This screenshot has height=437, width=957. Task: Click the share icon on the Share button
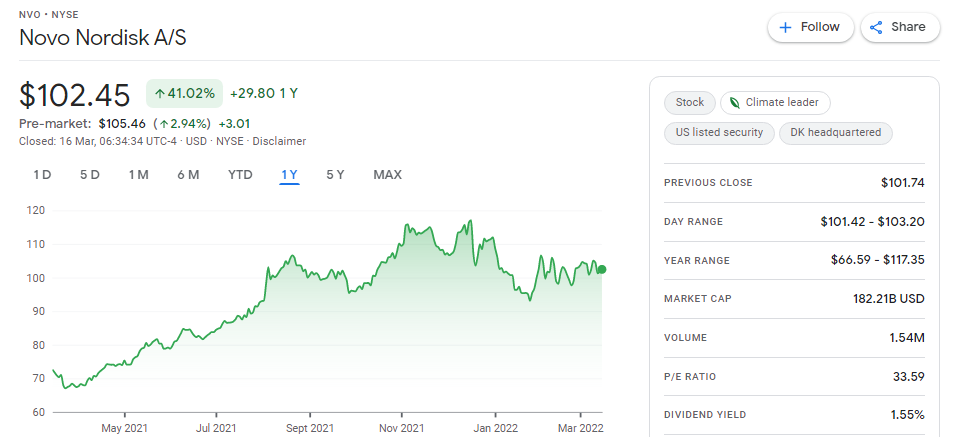[x=876, y=27]
